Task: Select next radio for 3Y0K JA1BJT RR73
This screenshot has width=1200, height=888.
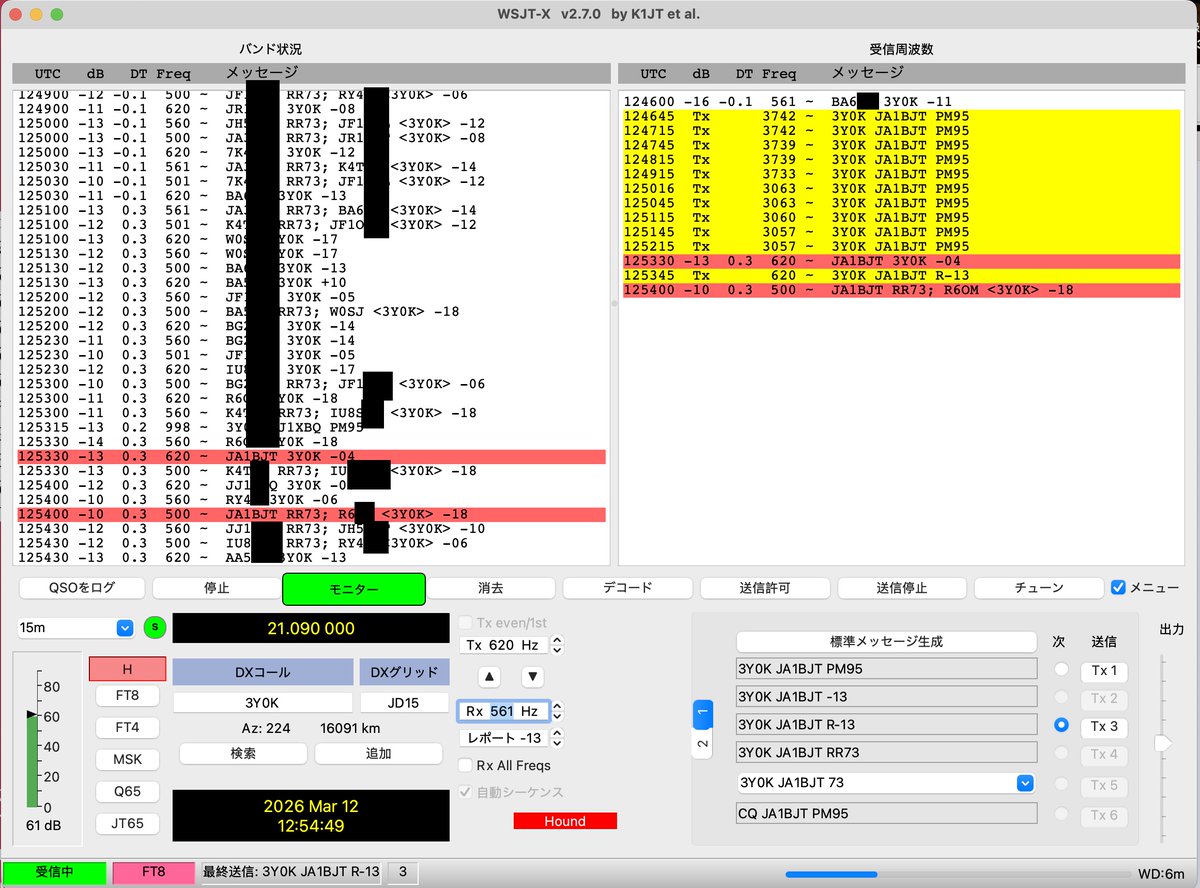Action: 1061,753
